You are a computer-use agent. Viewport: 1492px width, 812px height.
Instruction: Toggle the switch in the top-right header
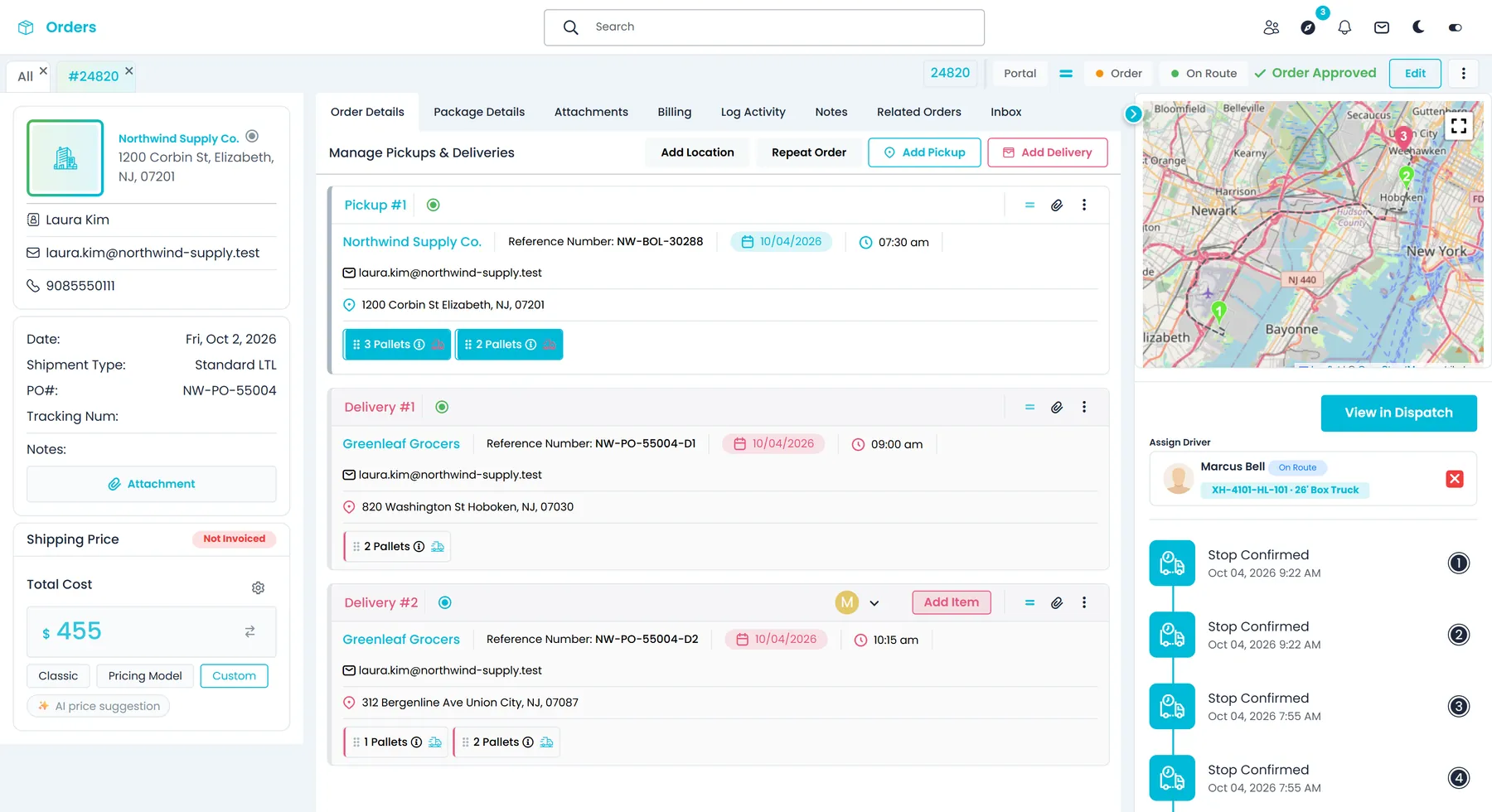click(x=1455, y=27)
